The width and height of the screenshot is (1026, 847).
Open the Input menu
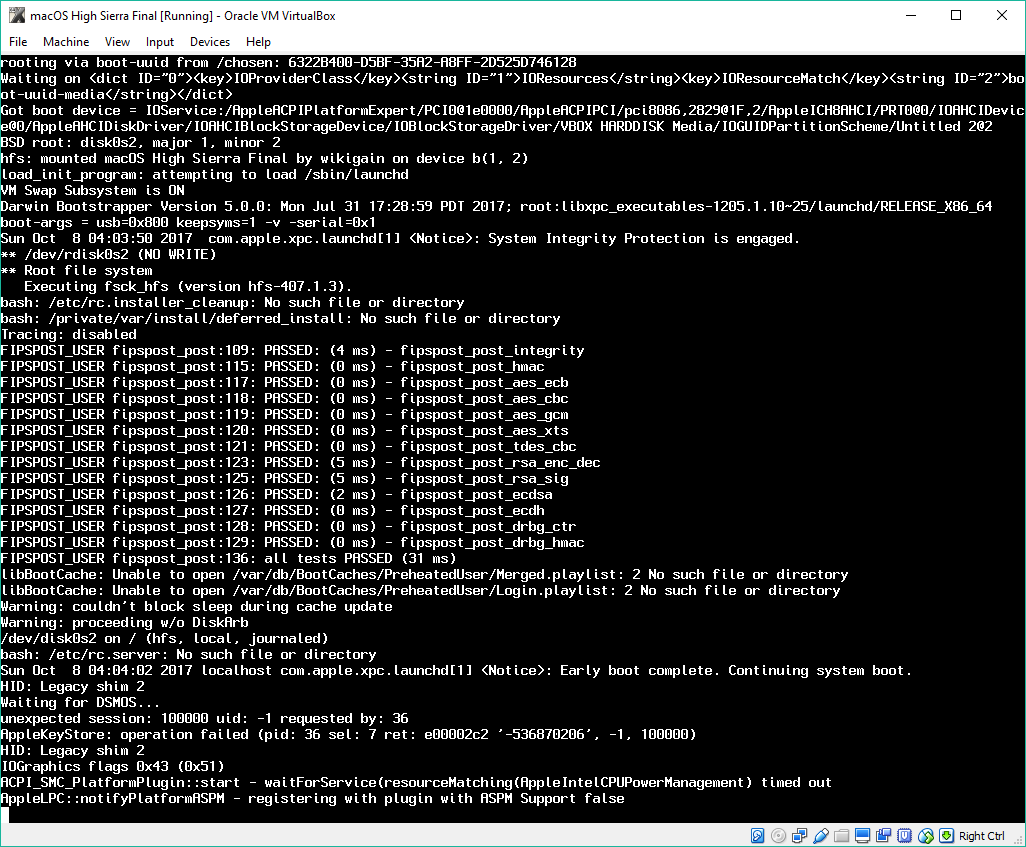point(160,42)
